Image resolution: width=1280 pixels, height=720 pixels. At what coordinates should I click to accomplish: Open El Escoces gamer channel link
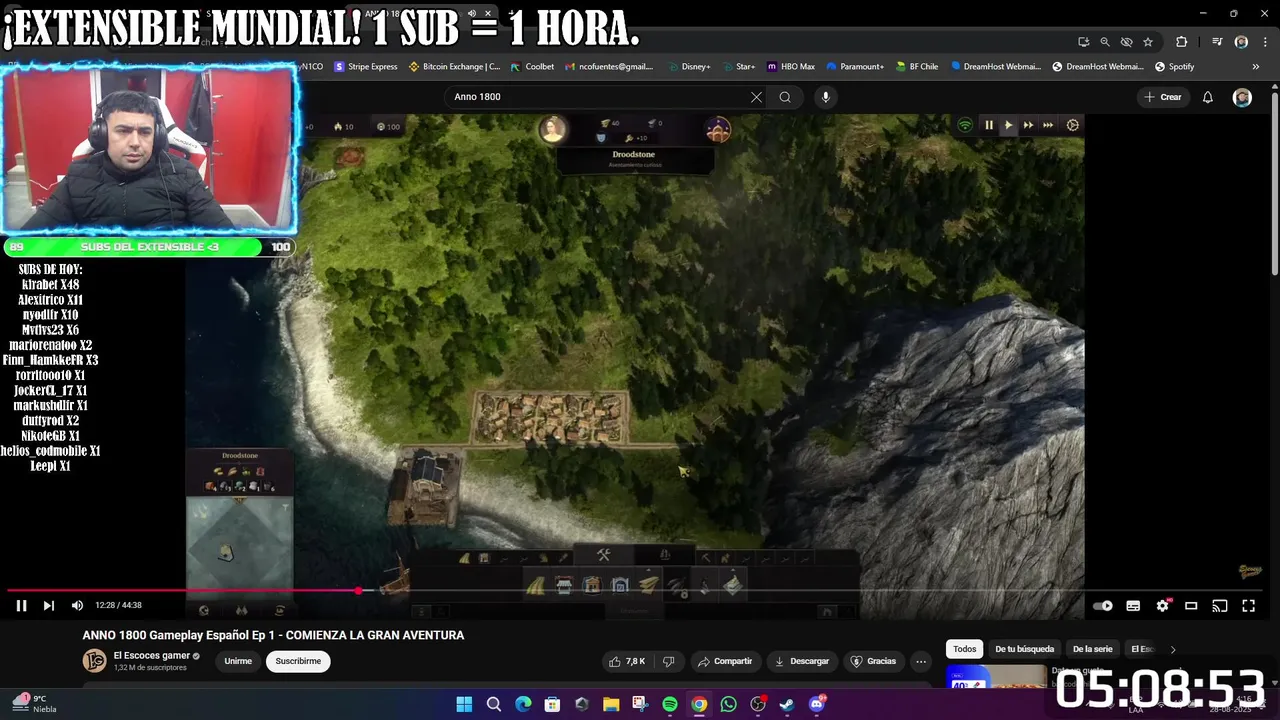click(x=151, y=656)
